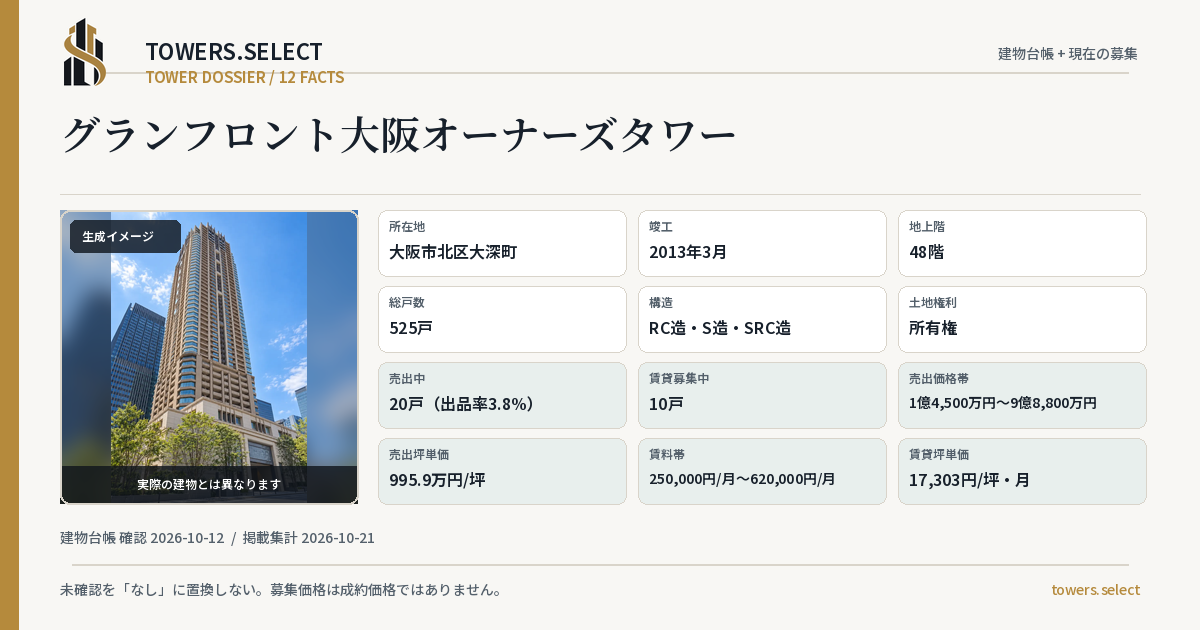Open the generated tower building image
Screen dimensions: 1200x630
(209, 357)
